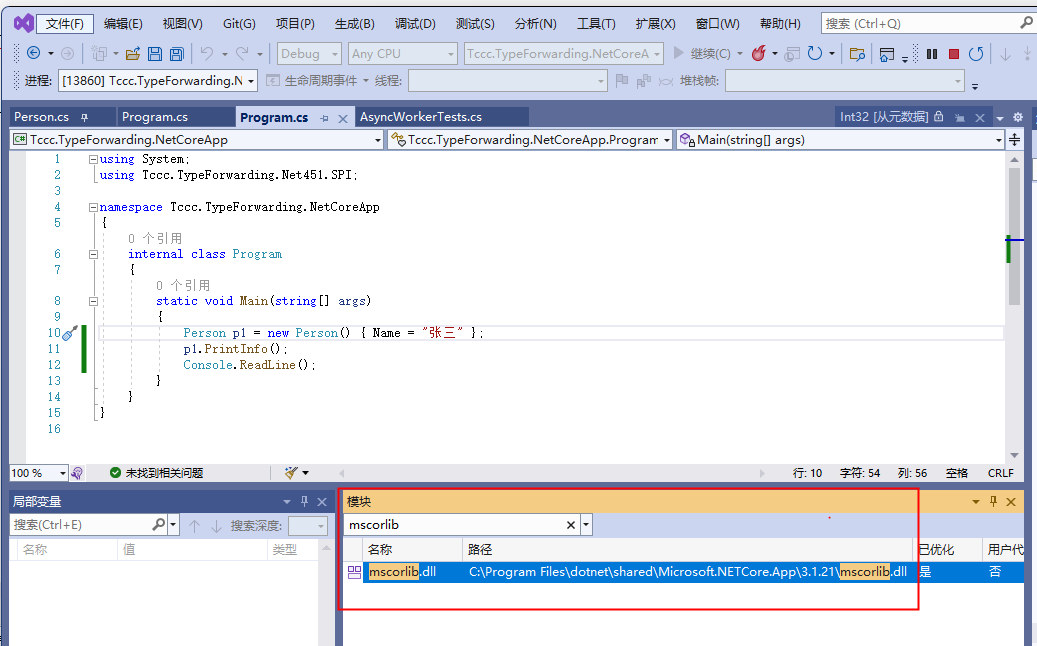Navigate backward with the back arrow

tap(33, 54)
